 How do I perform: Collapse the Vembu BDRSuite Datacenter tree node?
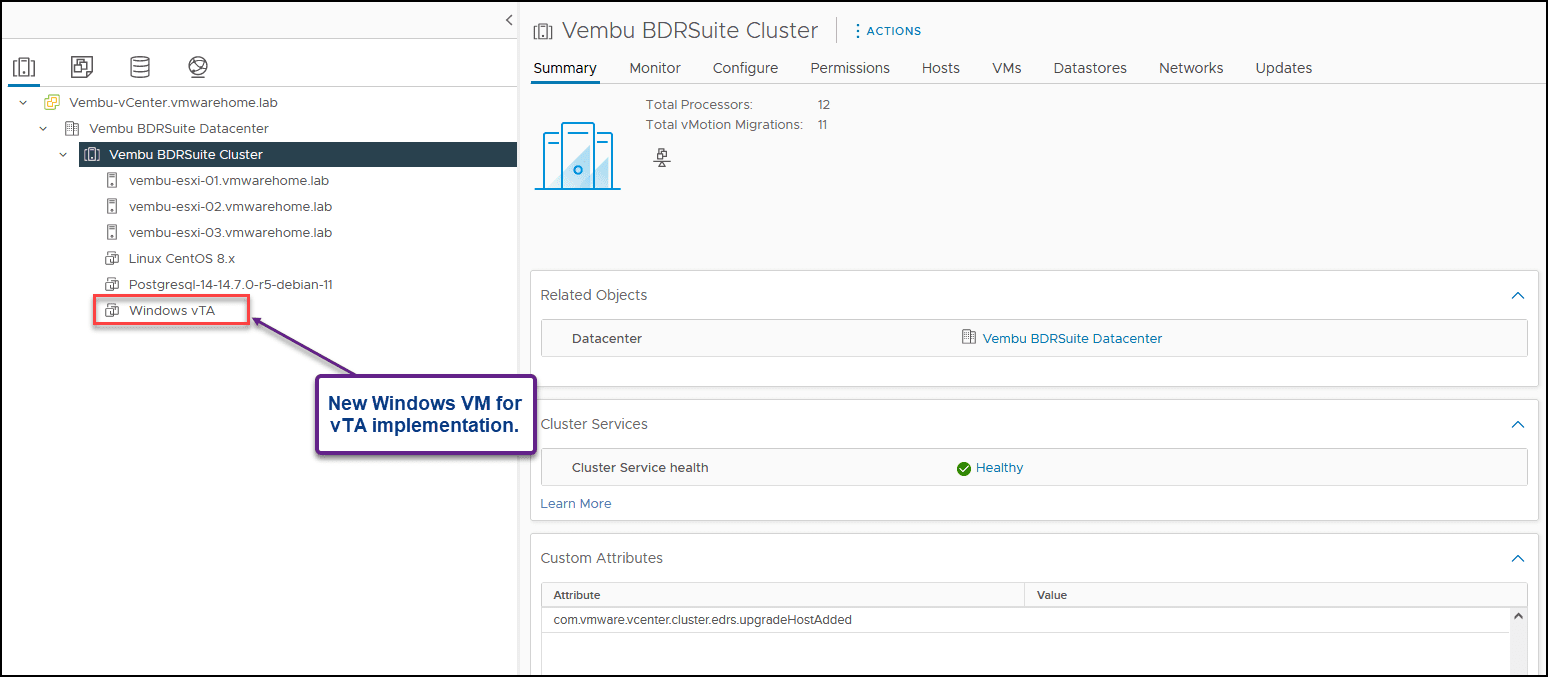tap(43, 128)
